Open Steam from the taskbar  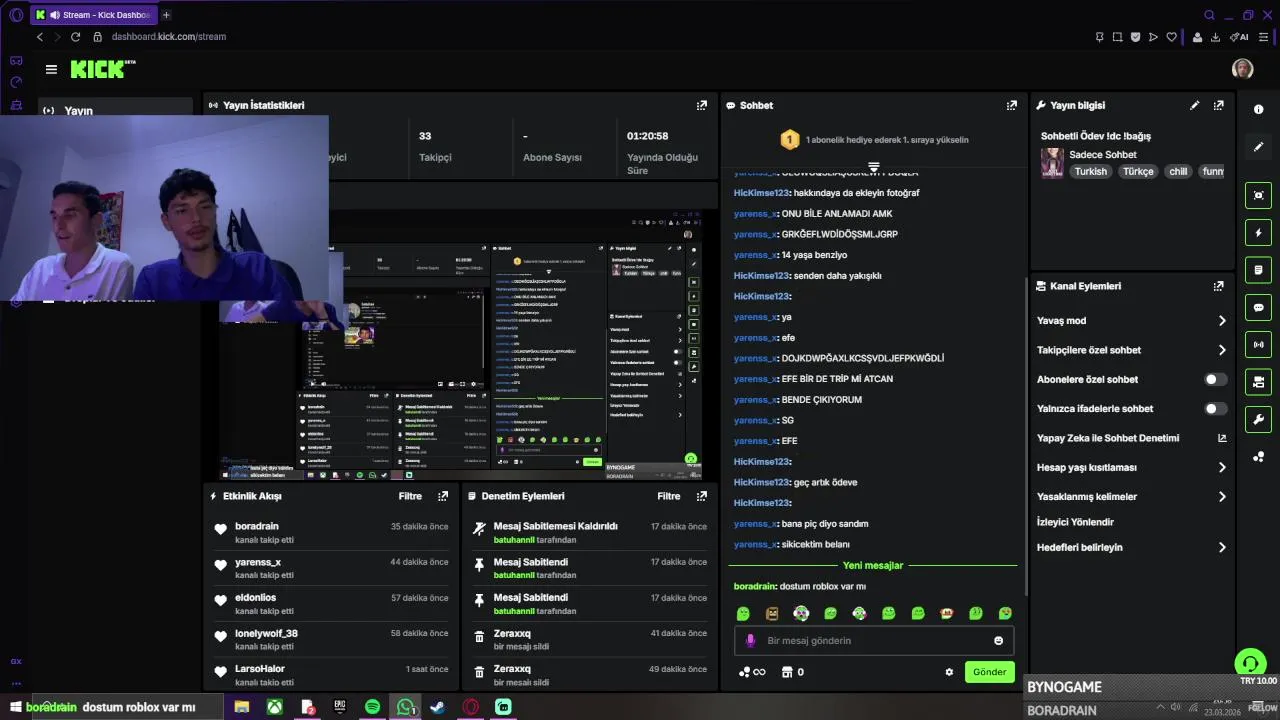pyautogui.click(x=437, y=707)
